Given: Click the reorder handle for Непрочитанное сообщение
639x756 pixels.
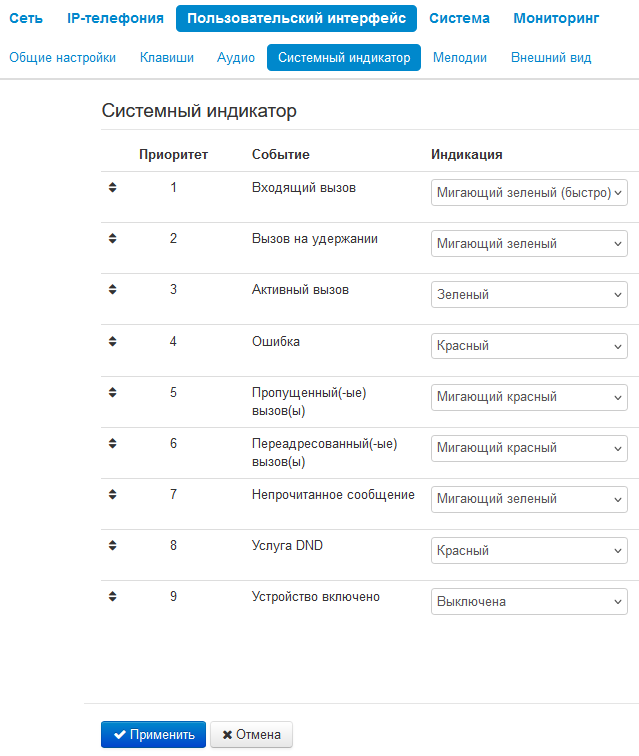Looking at the screenshot, I should tap(112, 494).
